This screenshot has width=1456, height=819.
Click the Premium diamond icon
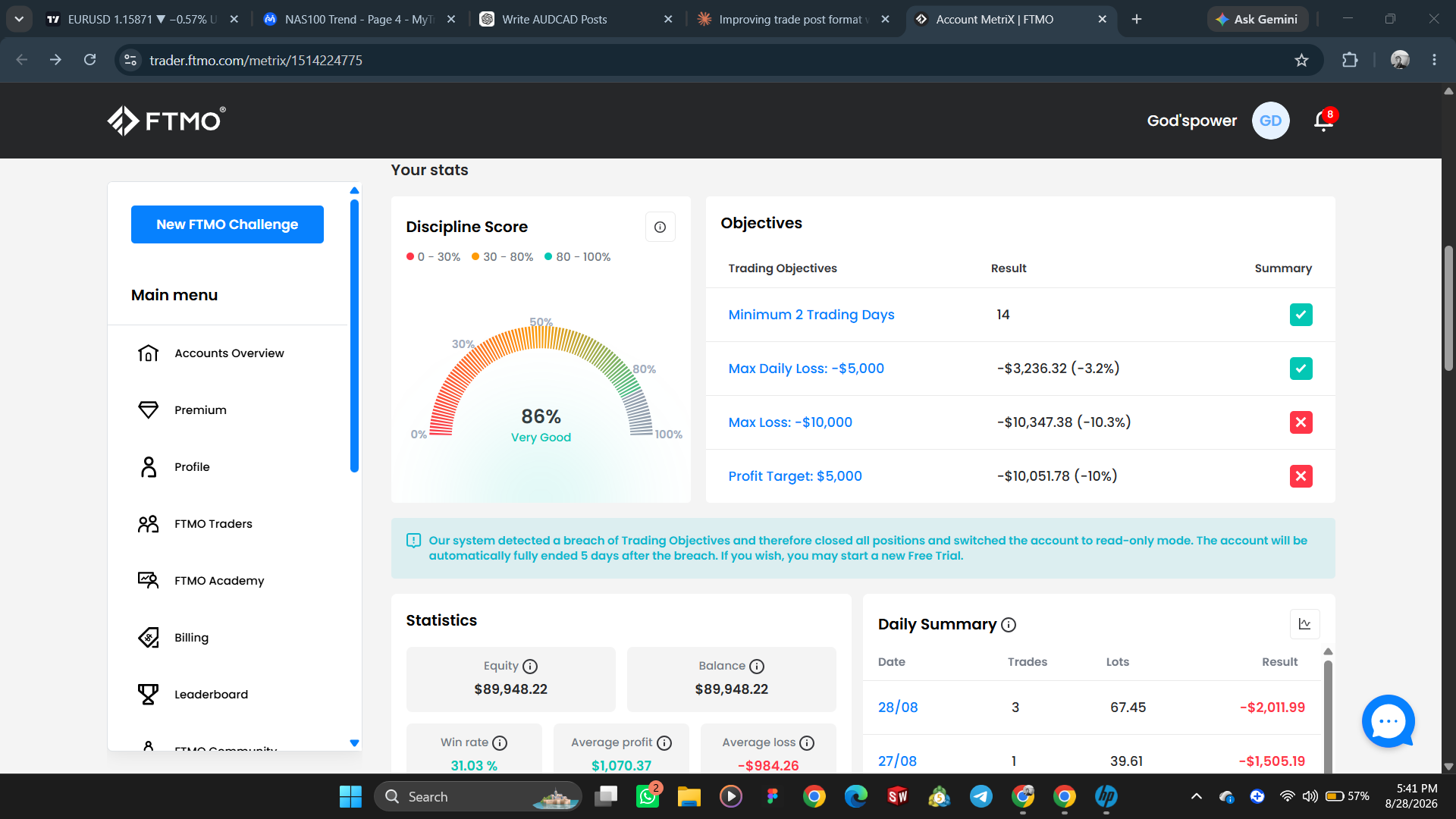[149, 410]
